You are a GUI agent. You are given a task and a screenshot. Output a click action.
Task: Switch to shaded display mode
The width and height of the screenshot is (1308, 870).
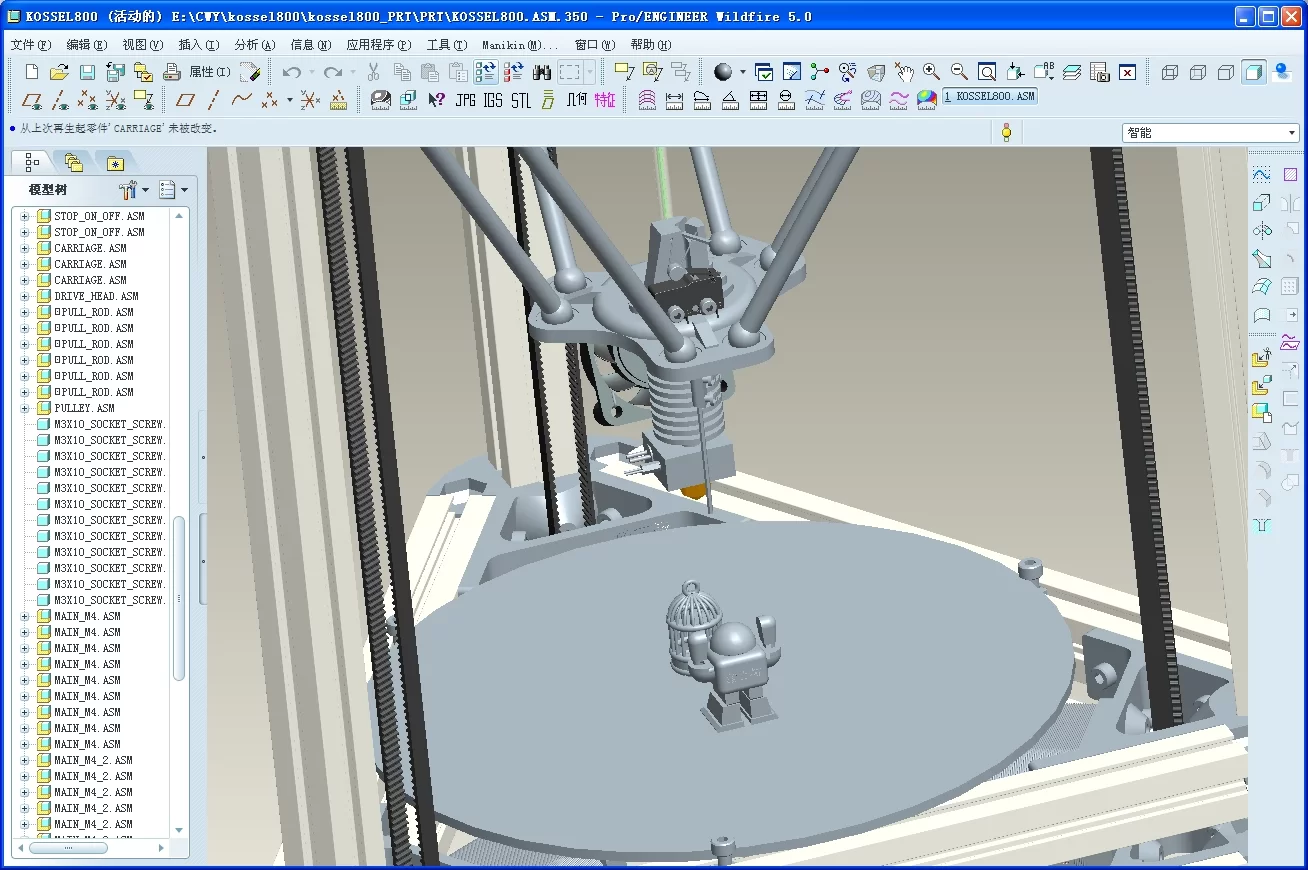(x=1254, y=72)
